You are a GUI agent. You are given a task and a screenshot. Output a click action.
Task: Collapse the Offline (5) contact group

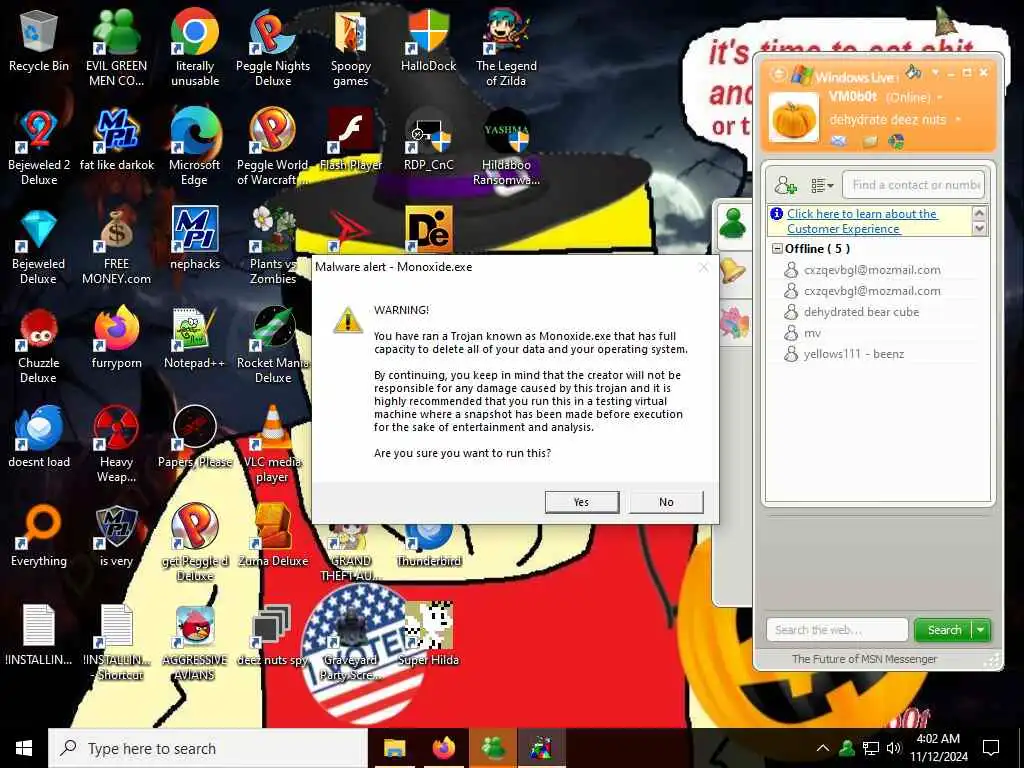[x=777, y=249]
